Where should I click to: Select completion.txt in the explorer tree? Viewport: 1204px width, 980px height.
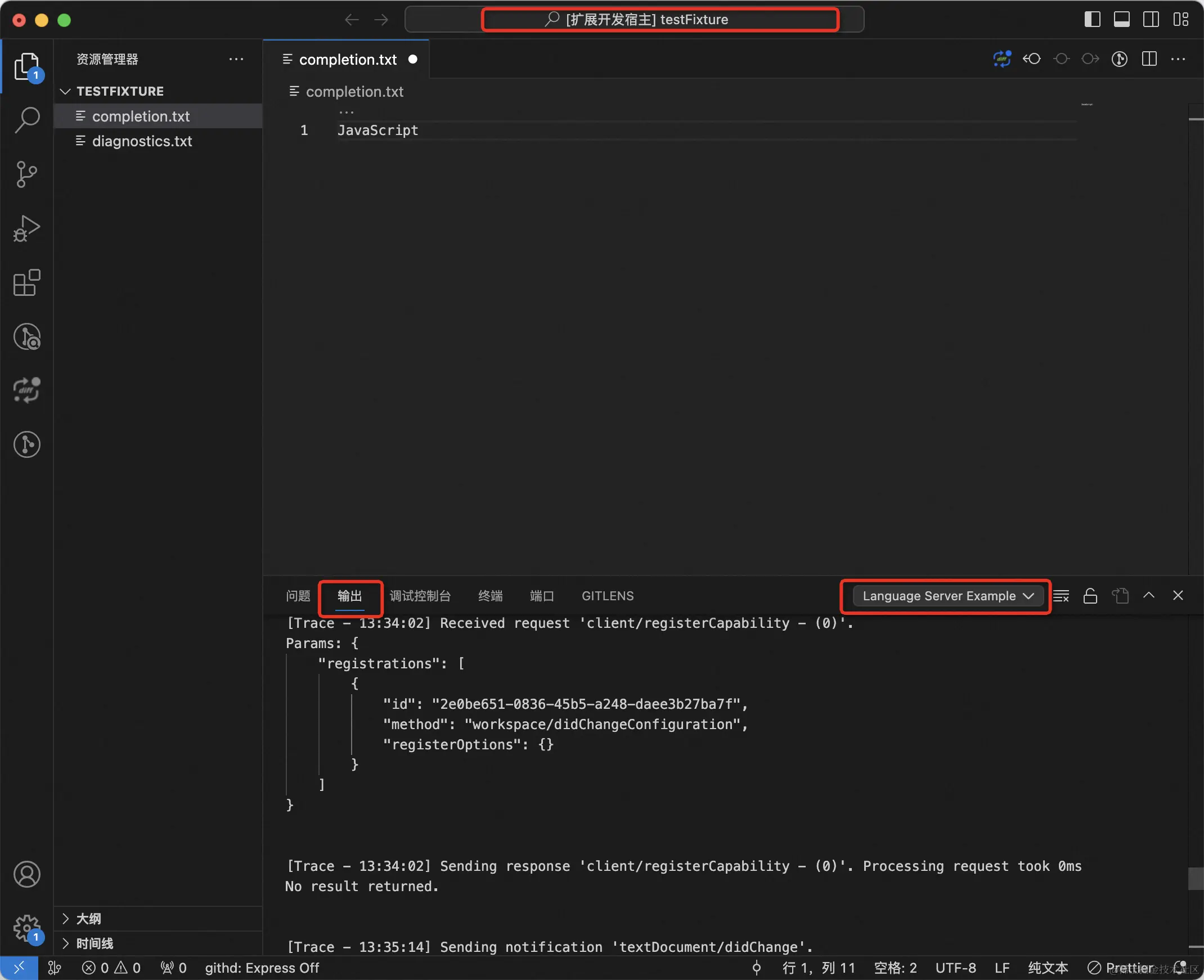pyautogui.click(x=158, y=116)
